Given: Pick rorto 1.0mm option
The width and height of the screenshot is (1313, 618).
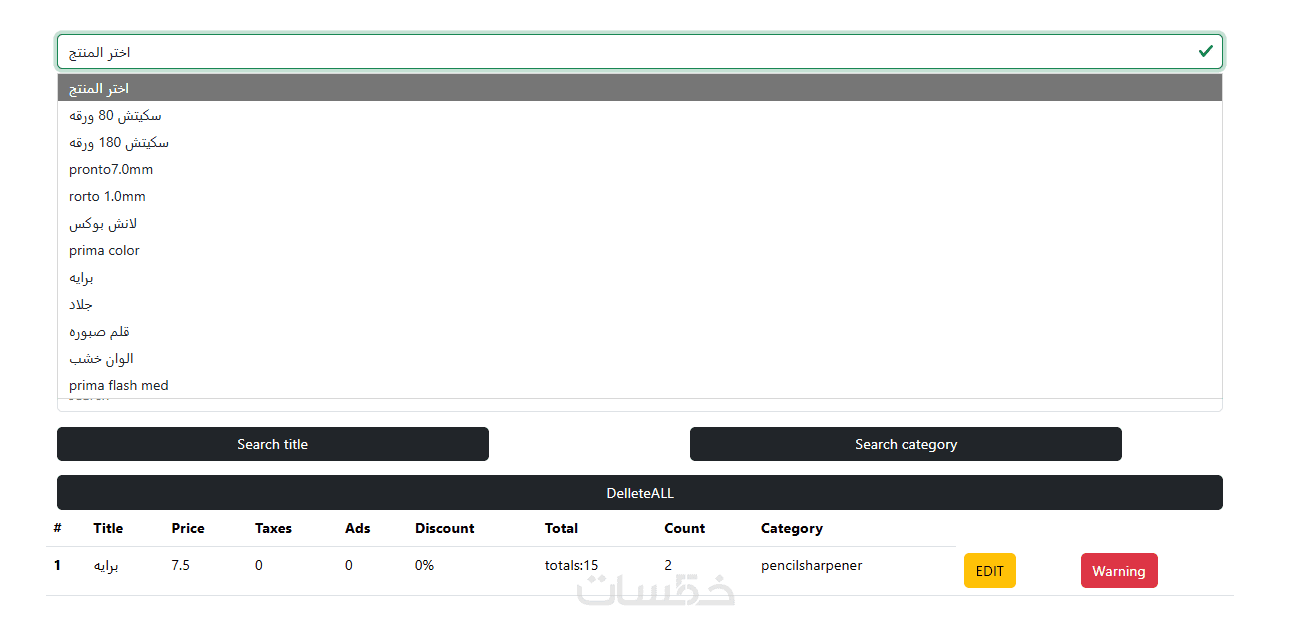Looking at the screenshot, I should tap(640, 196).
